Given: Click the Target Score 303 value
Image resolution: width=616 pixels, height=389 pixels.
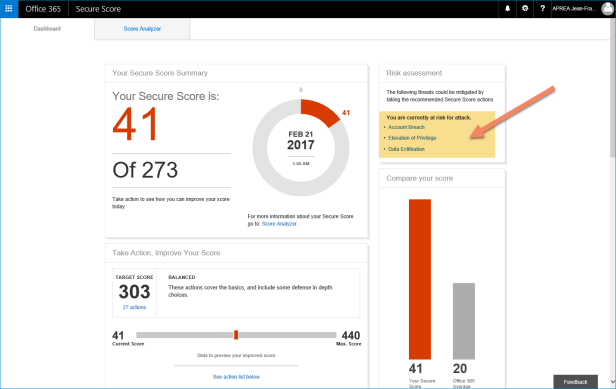Looking at the screenshot, I should (134, 292).
